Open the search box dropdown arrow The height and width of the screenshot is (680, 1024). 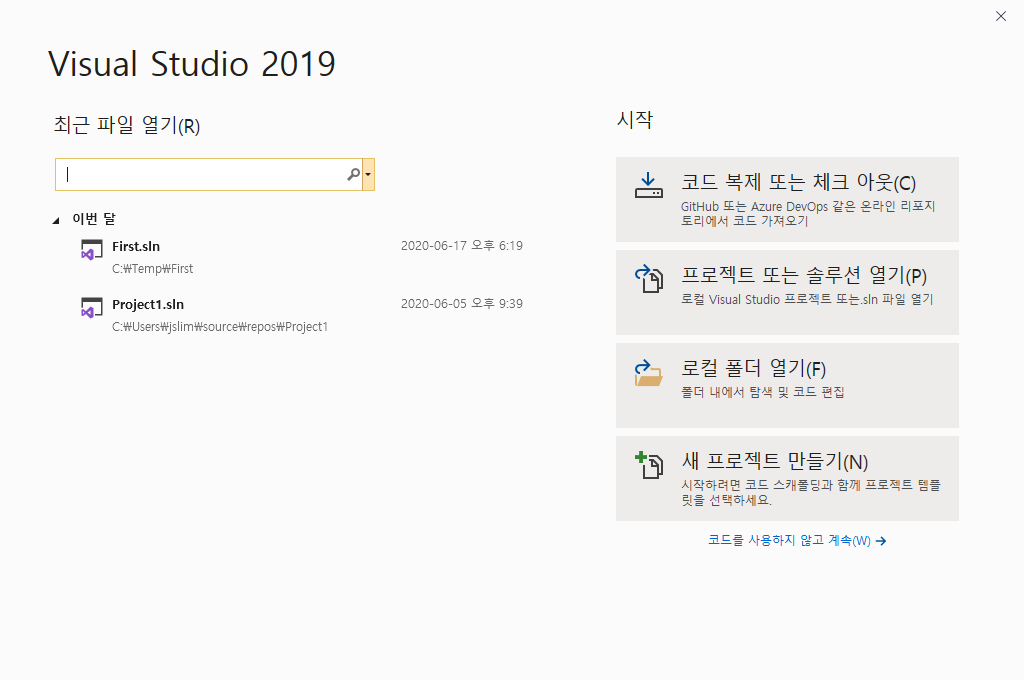tap(368, 174)
